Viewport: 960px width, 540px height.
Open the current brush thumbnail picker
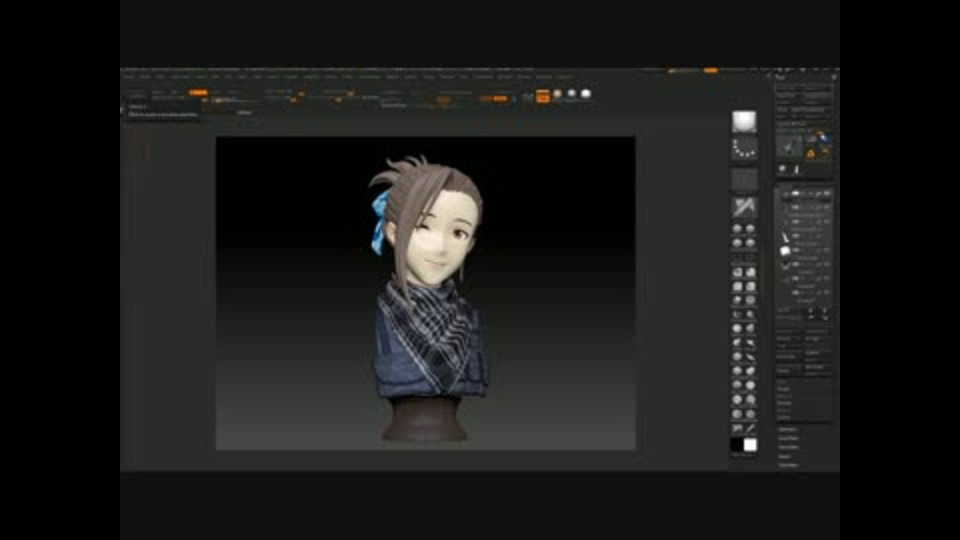[x=744, y=122]
